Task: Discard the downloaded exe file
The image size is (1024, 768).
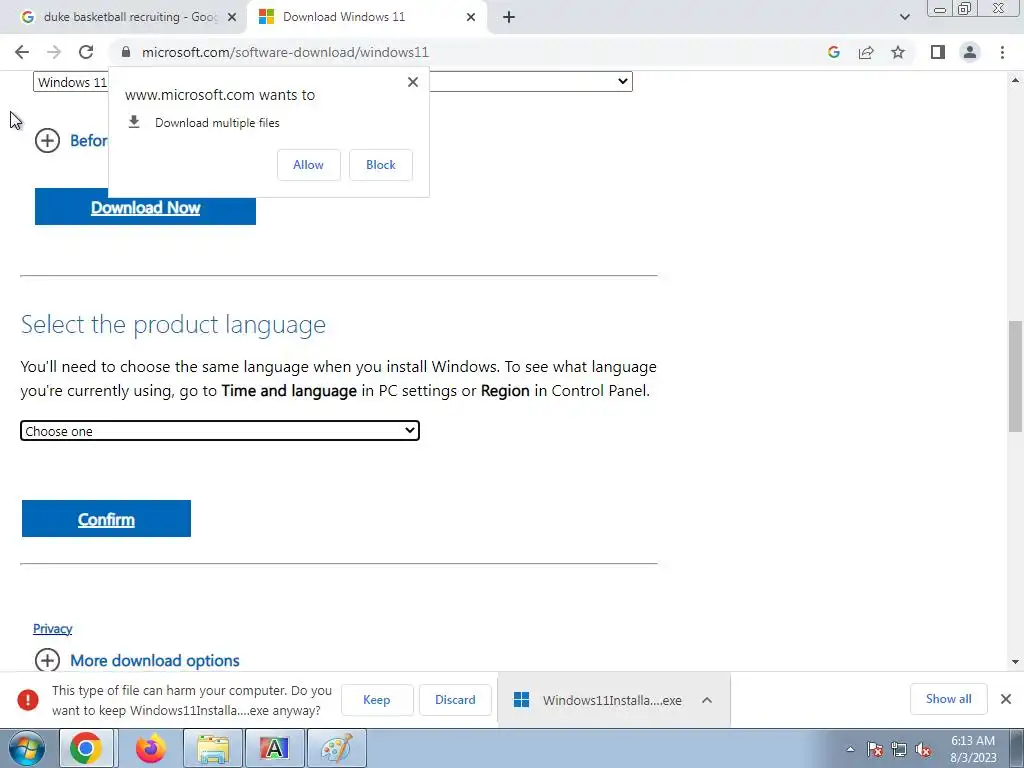Action: click(455, 699)
